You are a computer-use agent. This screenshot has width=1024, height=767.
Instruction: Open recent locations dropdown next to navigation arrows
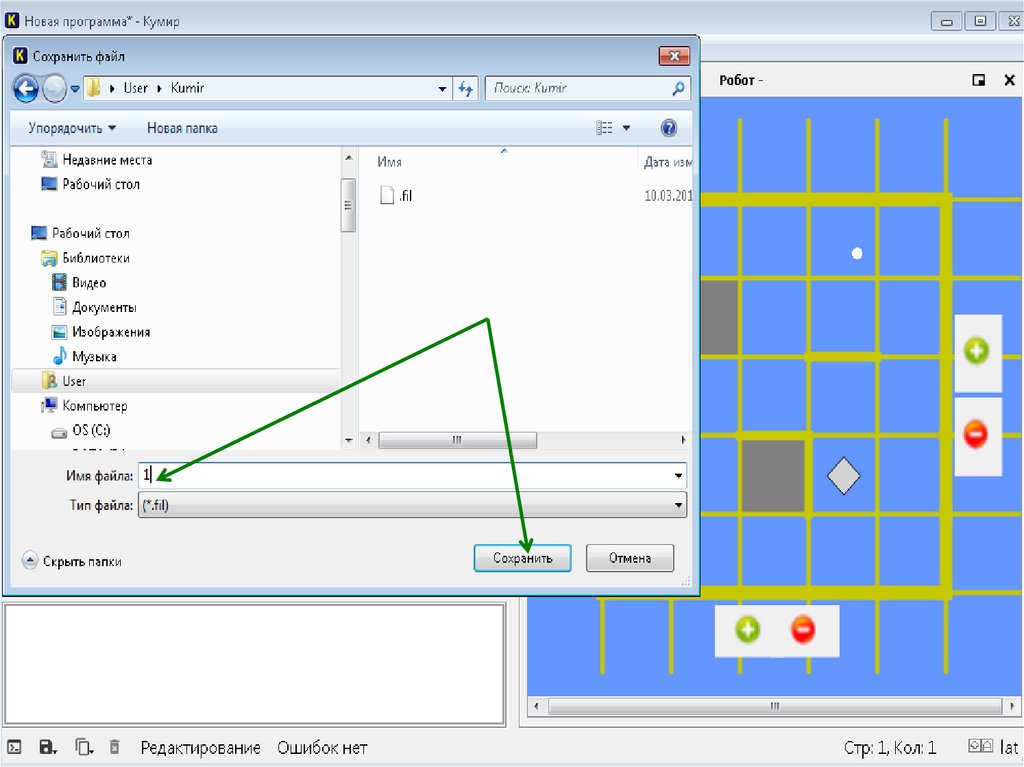click(74, 88)
